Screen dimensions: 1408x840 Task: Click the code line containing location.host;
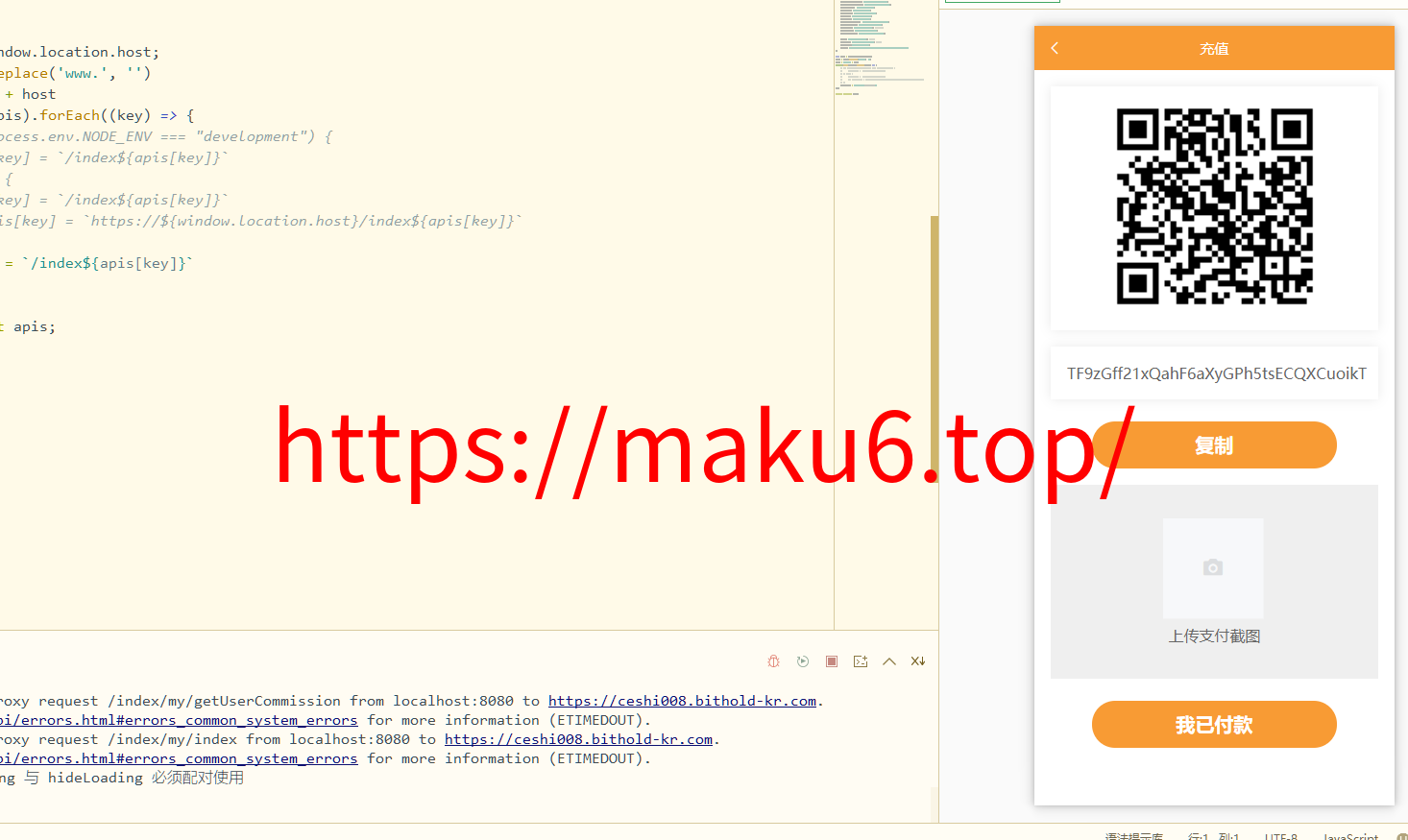pos(80,52)
